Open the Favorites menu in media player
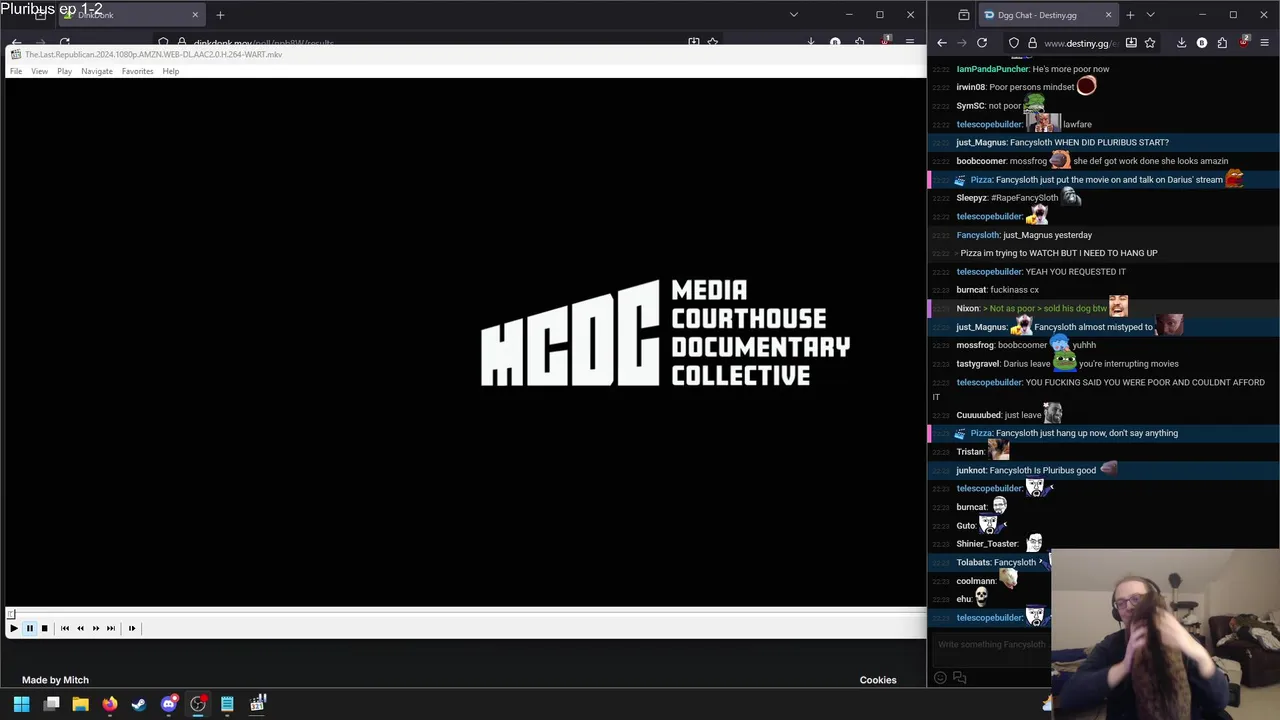The width and height of the screenshot is (1280, 720). click(138, 71)
